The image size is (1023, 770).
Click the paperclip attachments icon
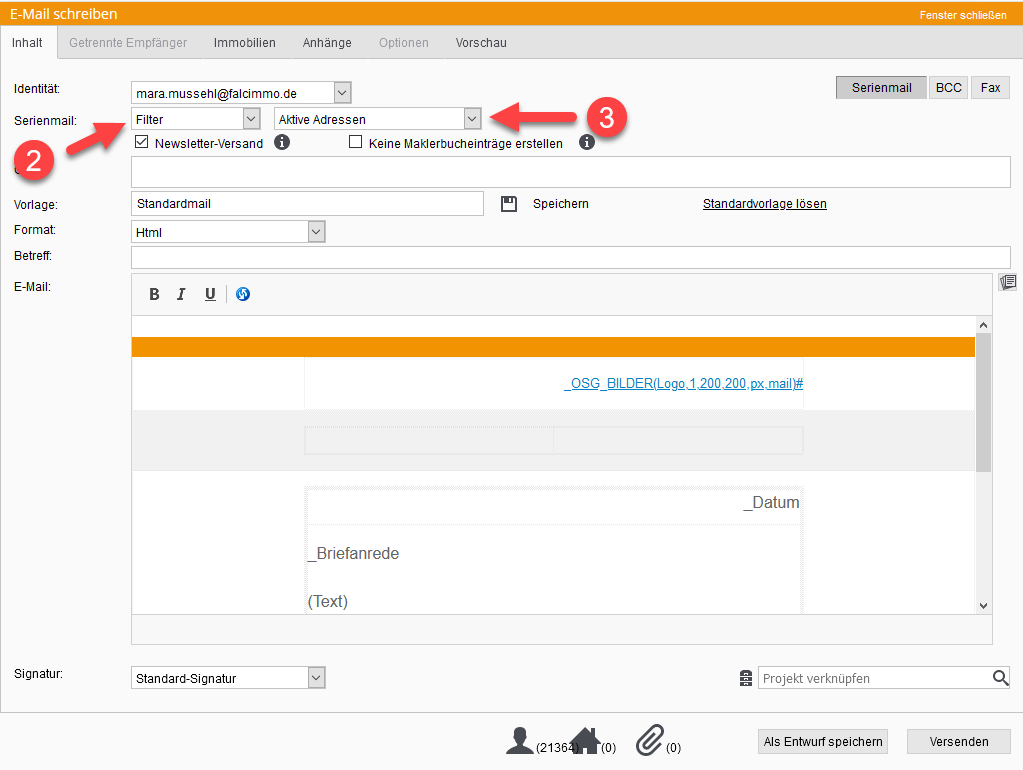(x=650, y=740)
